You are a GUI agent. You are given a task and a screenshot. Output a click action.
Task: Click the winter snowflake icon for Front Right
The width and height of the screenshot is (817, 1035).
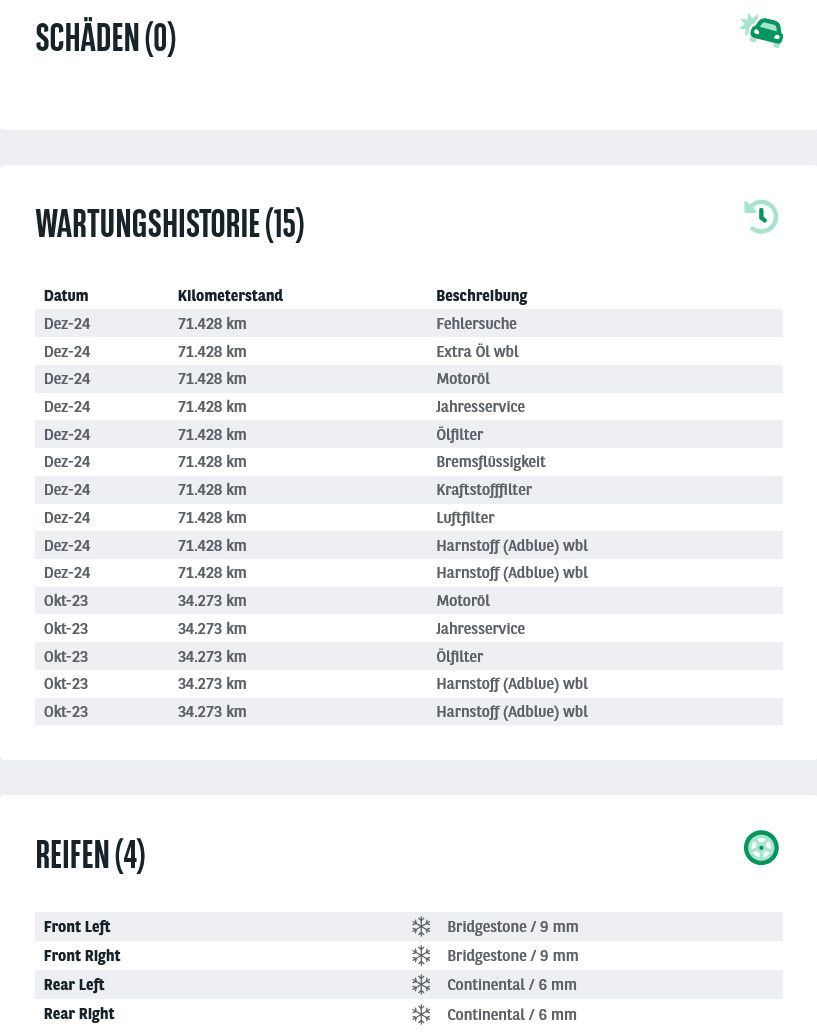421,956
